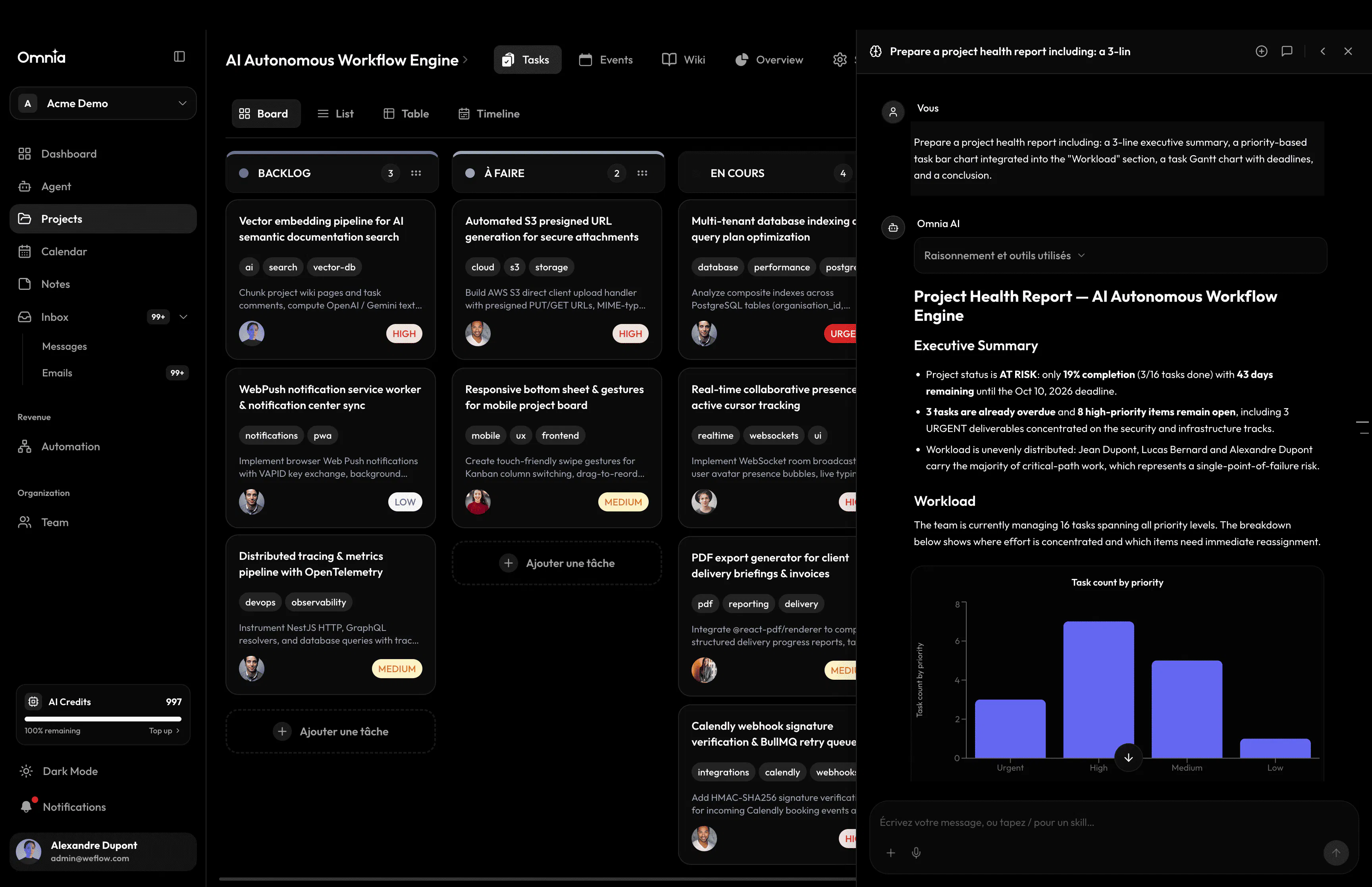The height and width of the screenshot is (887, 1372).
Task: Open À FAIRE column options dots
Action: click(642, 174)
